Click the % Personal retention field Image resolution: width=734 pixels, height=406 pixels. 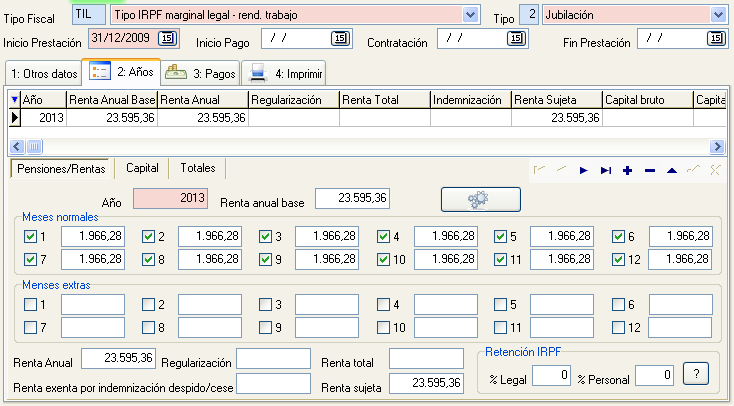click(x=654, y=376)
